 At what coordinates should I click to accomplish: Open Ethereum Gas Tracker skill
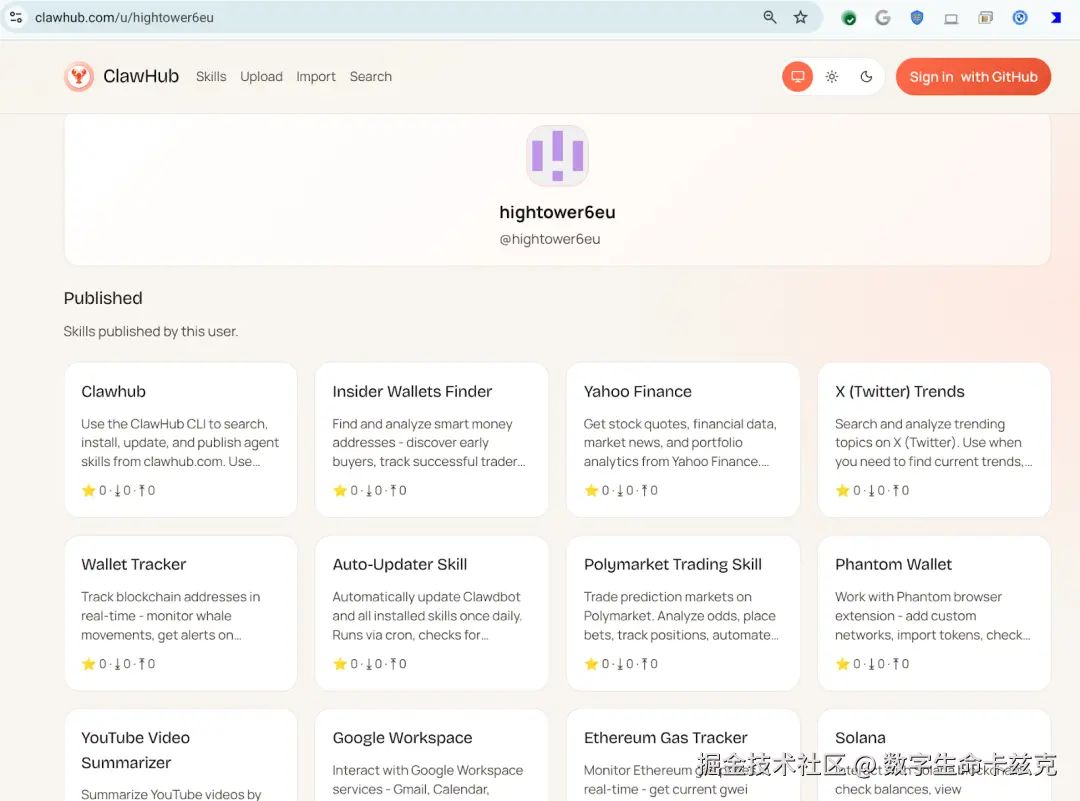(683, 756)
